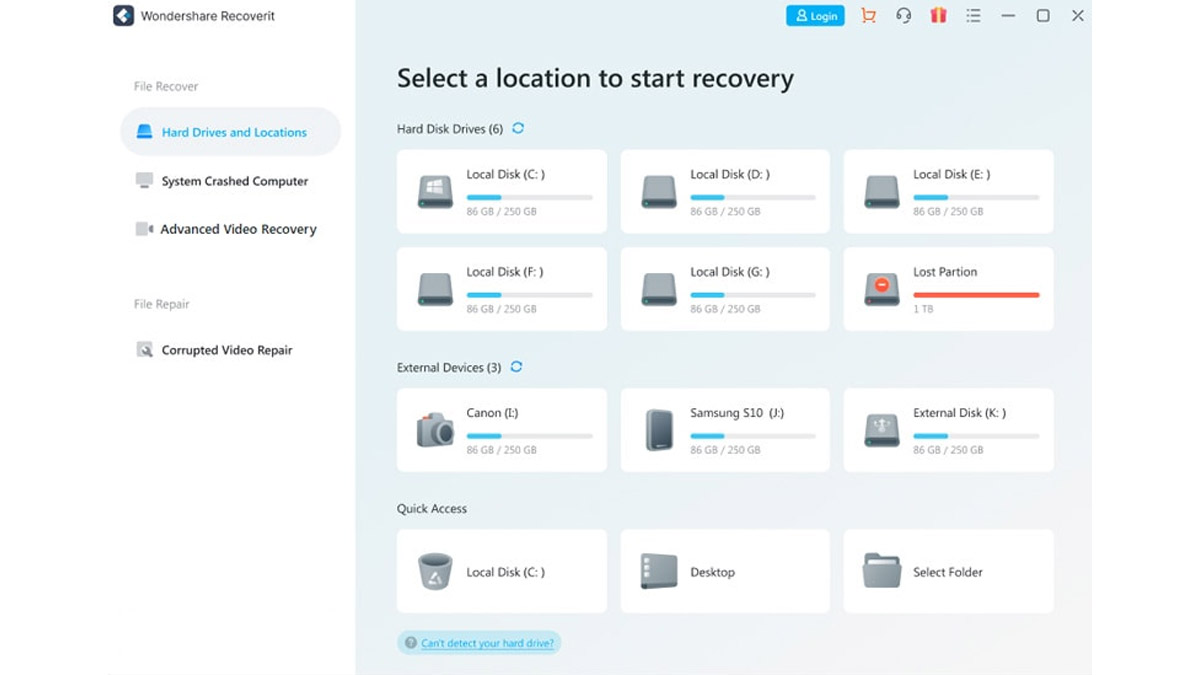Click the question mark help icon

[410, 643]
